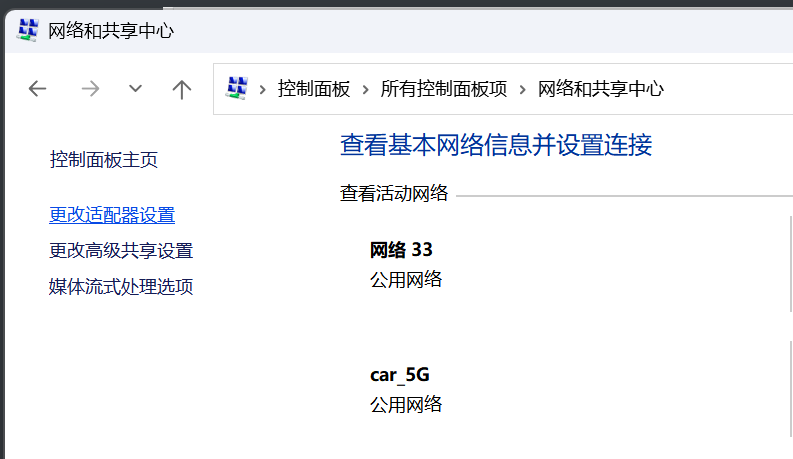Viewport: 793px width, 459px height.
Task: Open the recent locations dropdown chevron
Action: [135, 89]
